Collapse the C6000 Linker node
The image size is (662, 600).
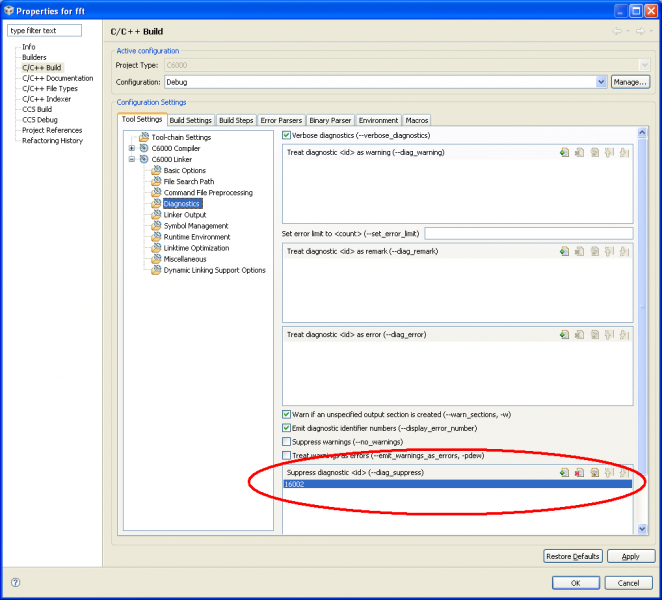click(132, 159)
